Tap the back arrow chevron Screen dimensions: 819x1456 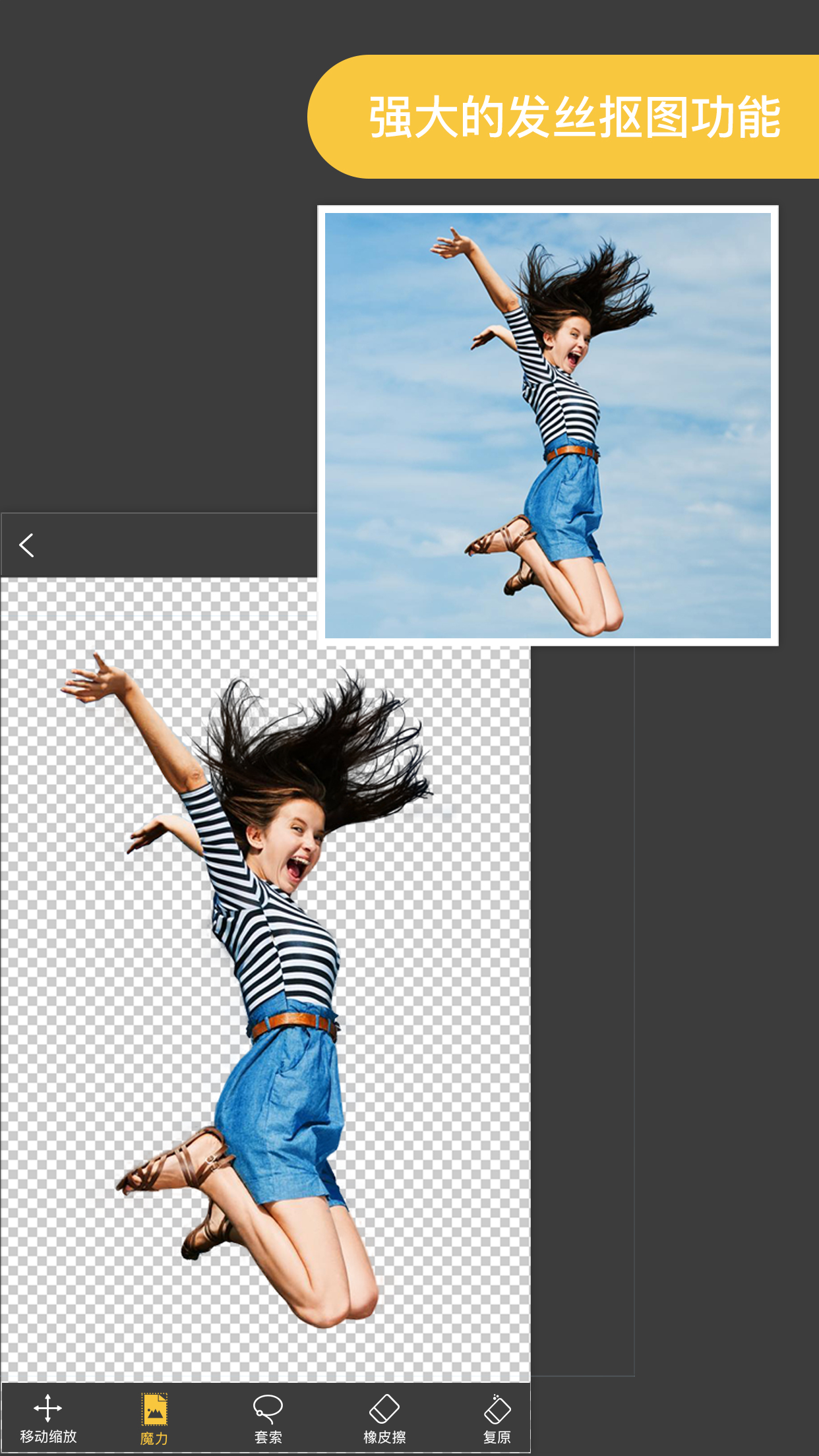click(27, 545)
